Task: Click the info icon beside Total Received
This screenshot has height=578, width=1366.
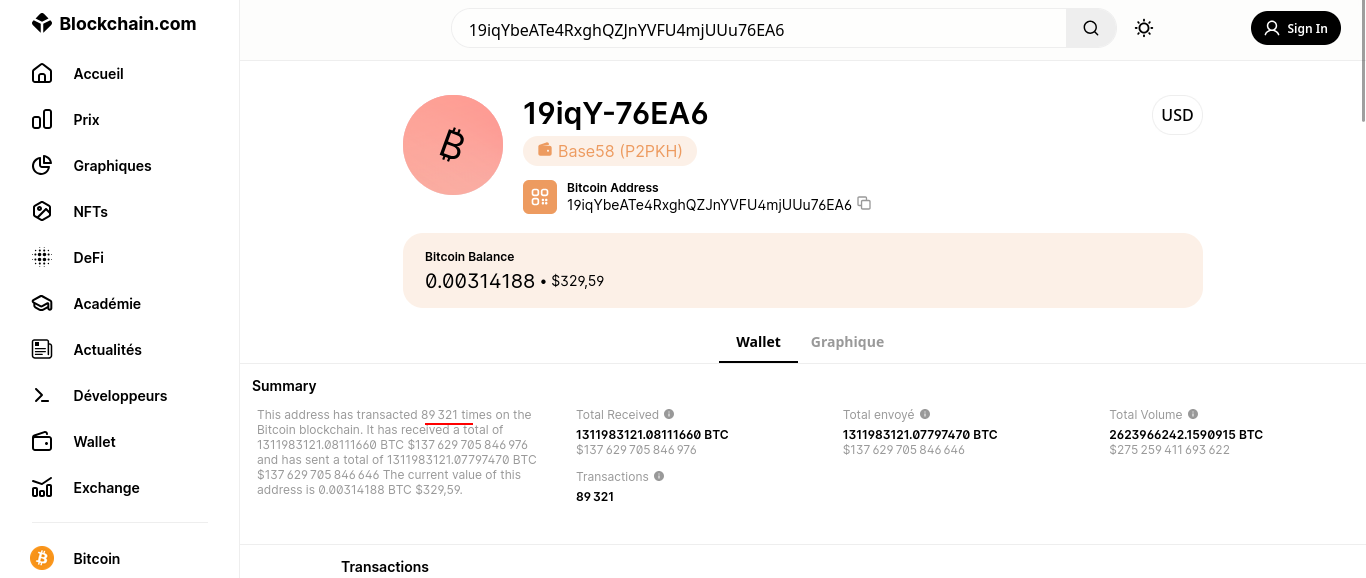Action: 669,414
